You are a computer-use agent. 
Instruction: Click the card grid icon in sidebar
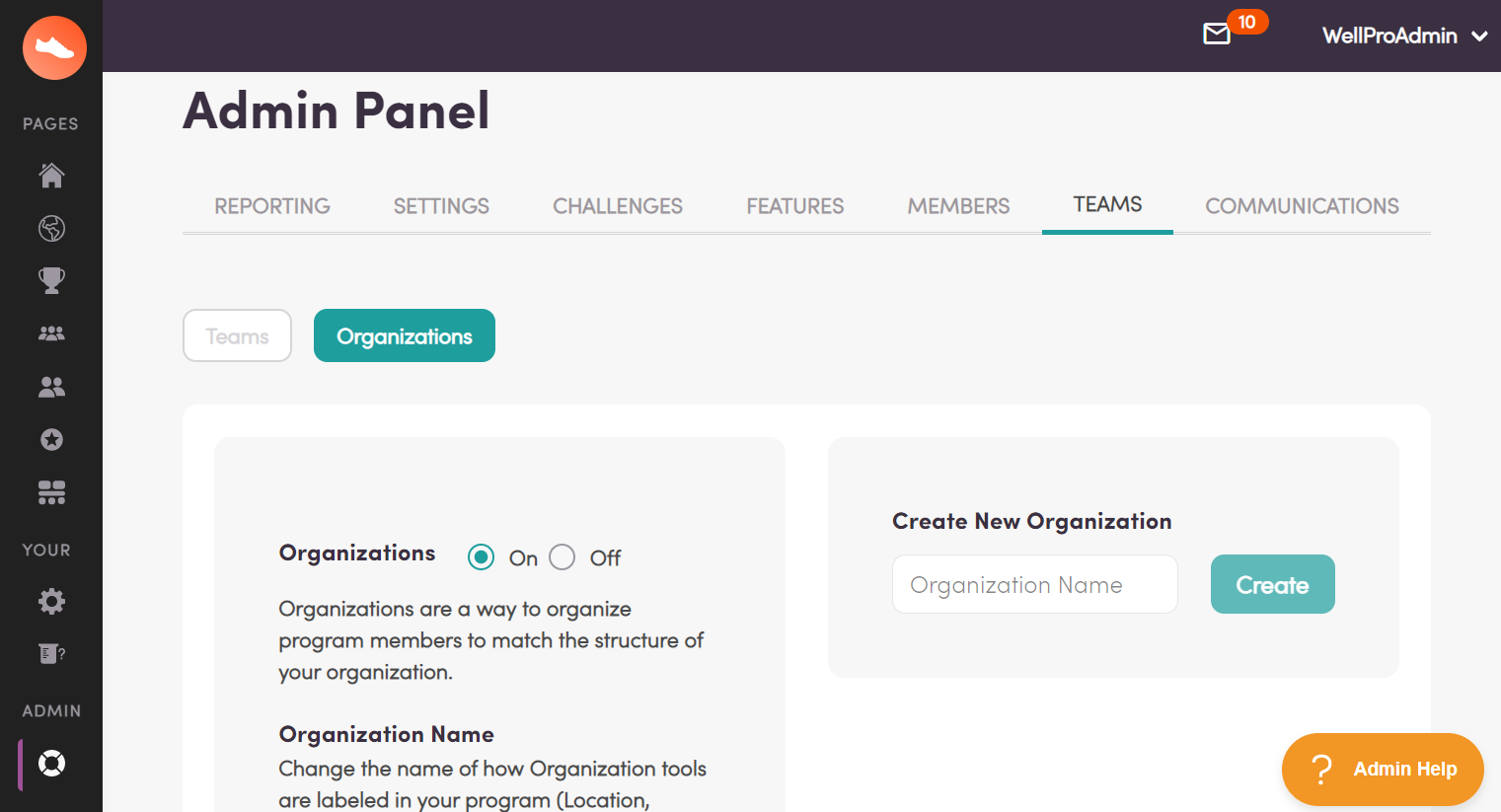51,492
